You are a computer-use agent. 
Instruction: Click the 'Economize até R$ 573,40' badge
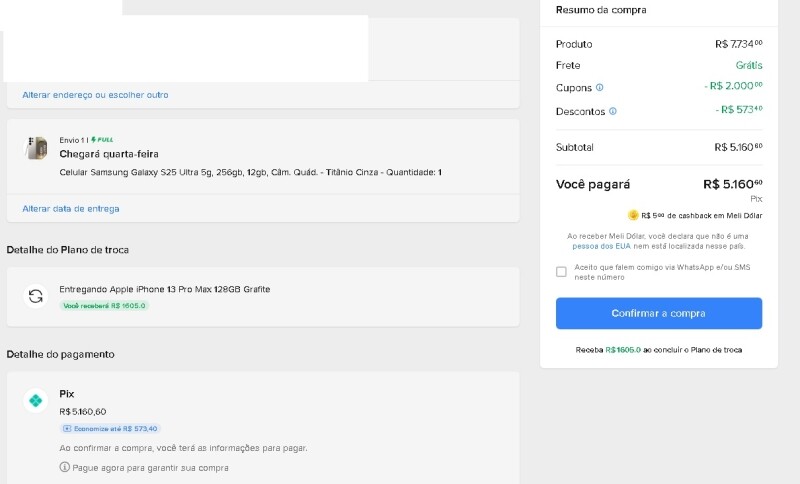109,428
